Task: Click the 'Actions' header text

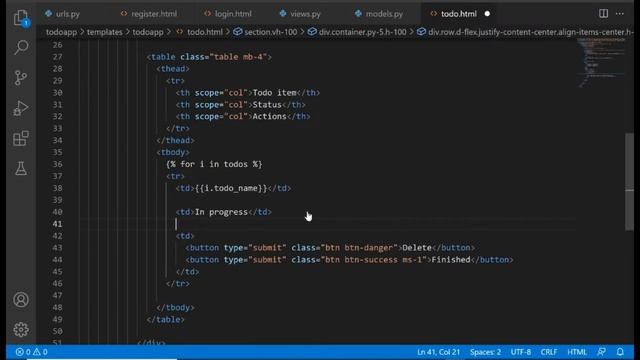Action: click(269, 116)
